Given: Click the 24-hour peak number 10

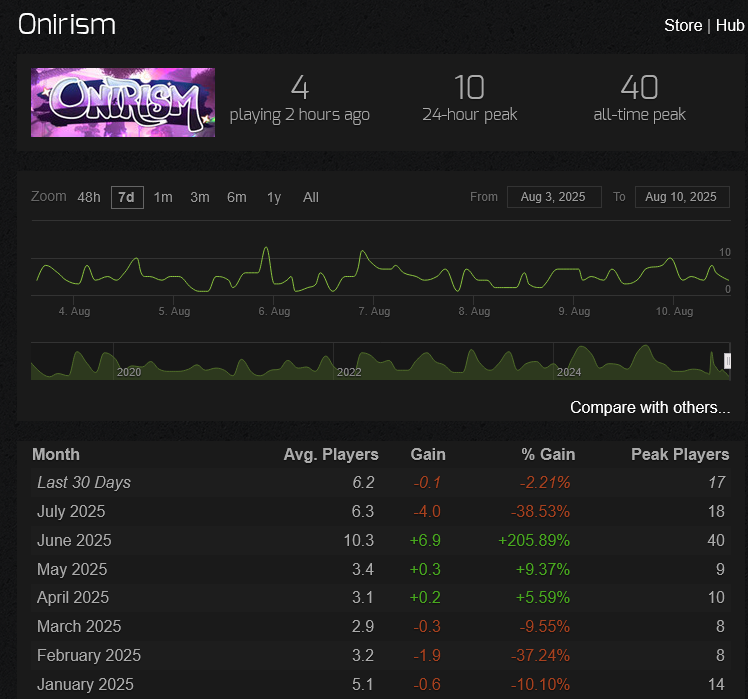Looking at the screenshot, I should [x=469, y=87].
